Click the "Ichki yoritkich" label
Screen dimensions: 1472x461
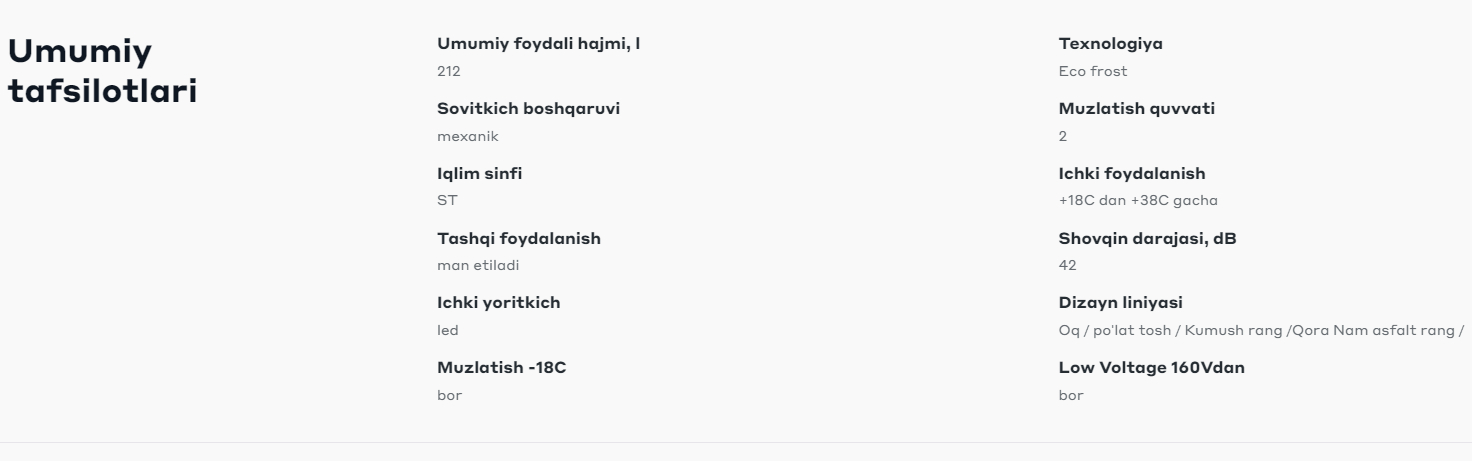pos(499,303)
